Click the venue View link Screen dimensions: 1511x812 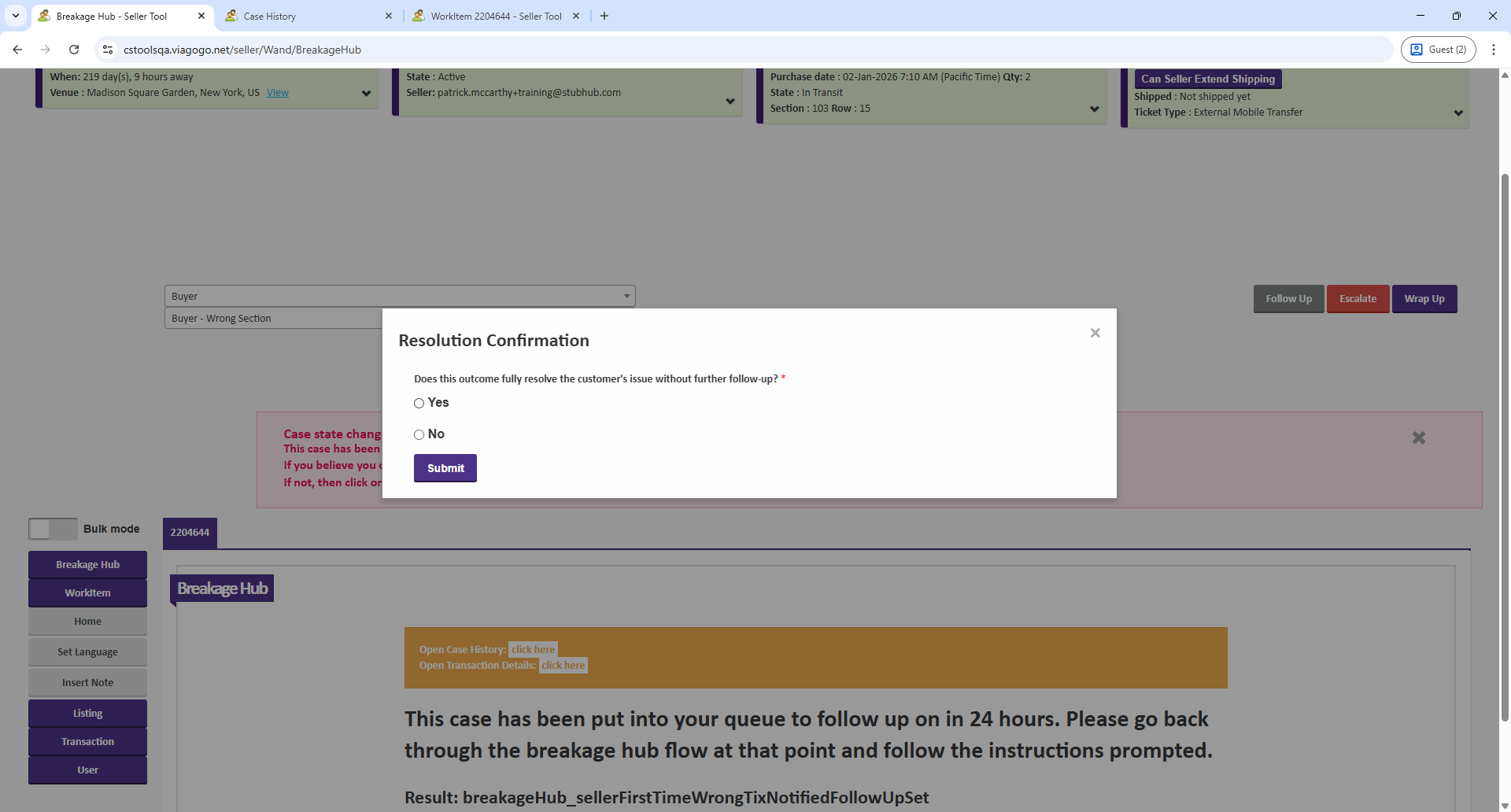coord(277,93)
